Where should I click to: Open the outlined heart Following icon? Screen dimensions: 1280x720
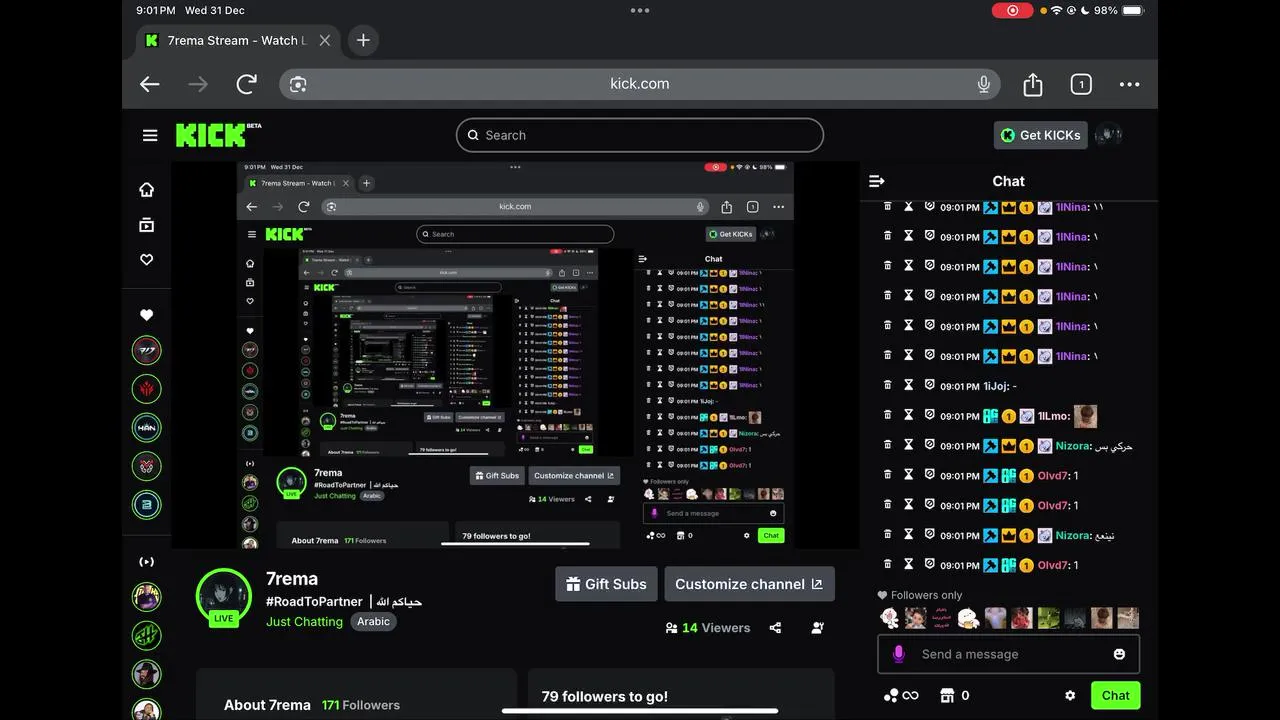click(x=147, y=260)
